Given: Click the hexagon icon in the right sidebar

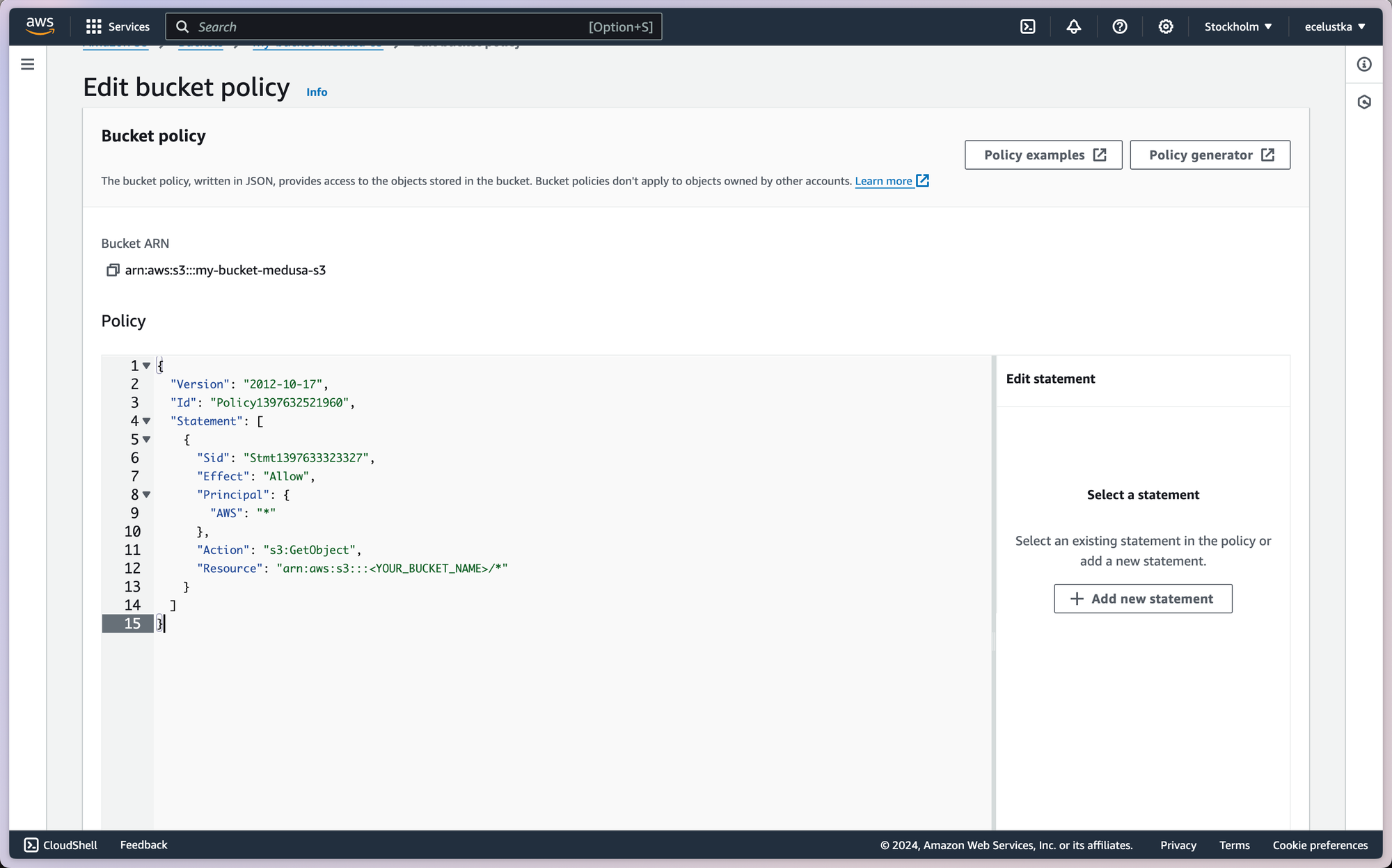Looking at the screenshot, I should tap(1363, 102).
